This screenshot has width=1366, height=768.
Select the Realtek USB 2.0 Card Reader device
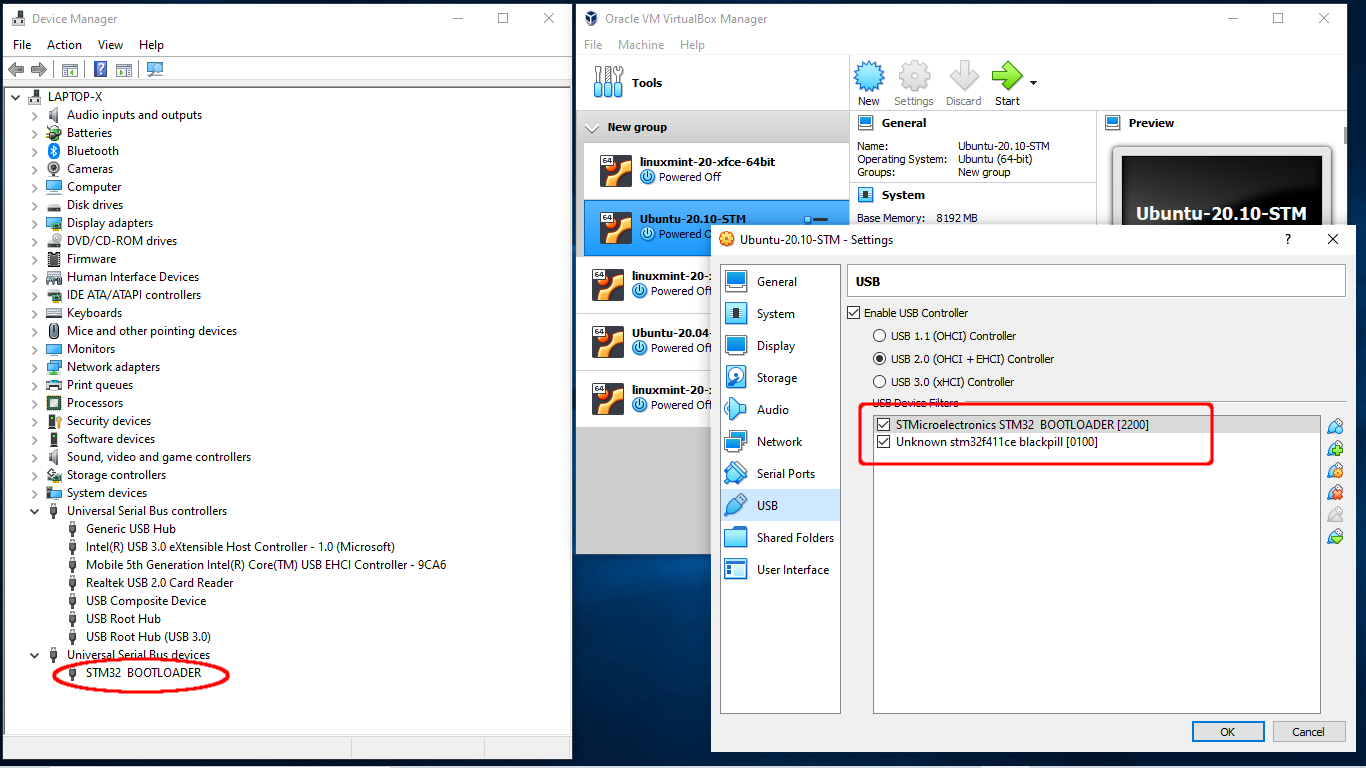pyautogui.click(x=159, y=583)
